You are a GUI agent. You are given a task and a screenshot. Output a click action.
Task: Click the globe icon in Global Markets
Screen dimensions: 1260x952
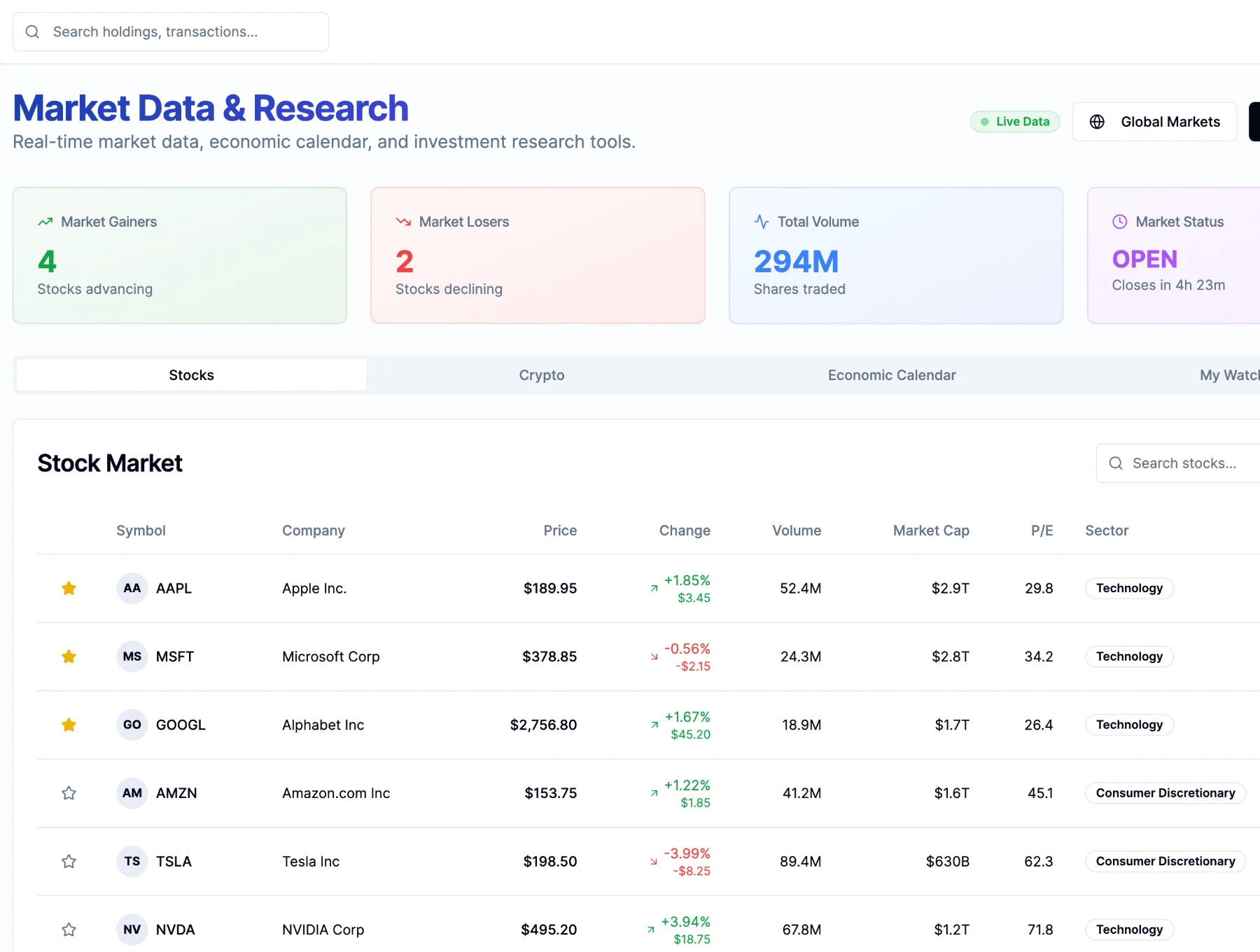(1097, 122)
